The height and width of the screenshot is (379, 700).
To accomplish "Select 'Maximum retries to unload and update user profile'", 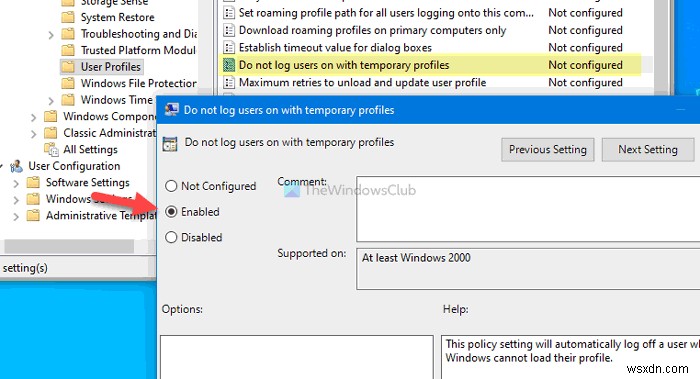I will click(362, 82).
